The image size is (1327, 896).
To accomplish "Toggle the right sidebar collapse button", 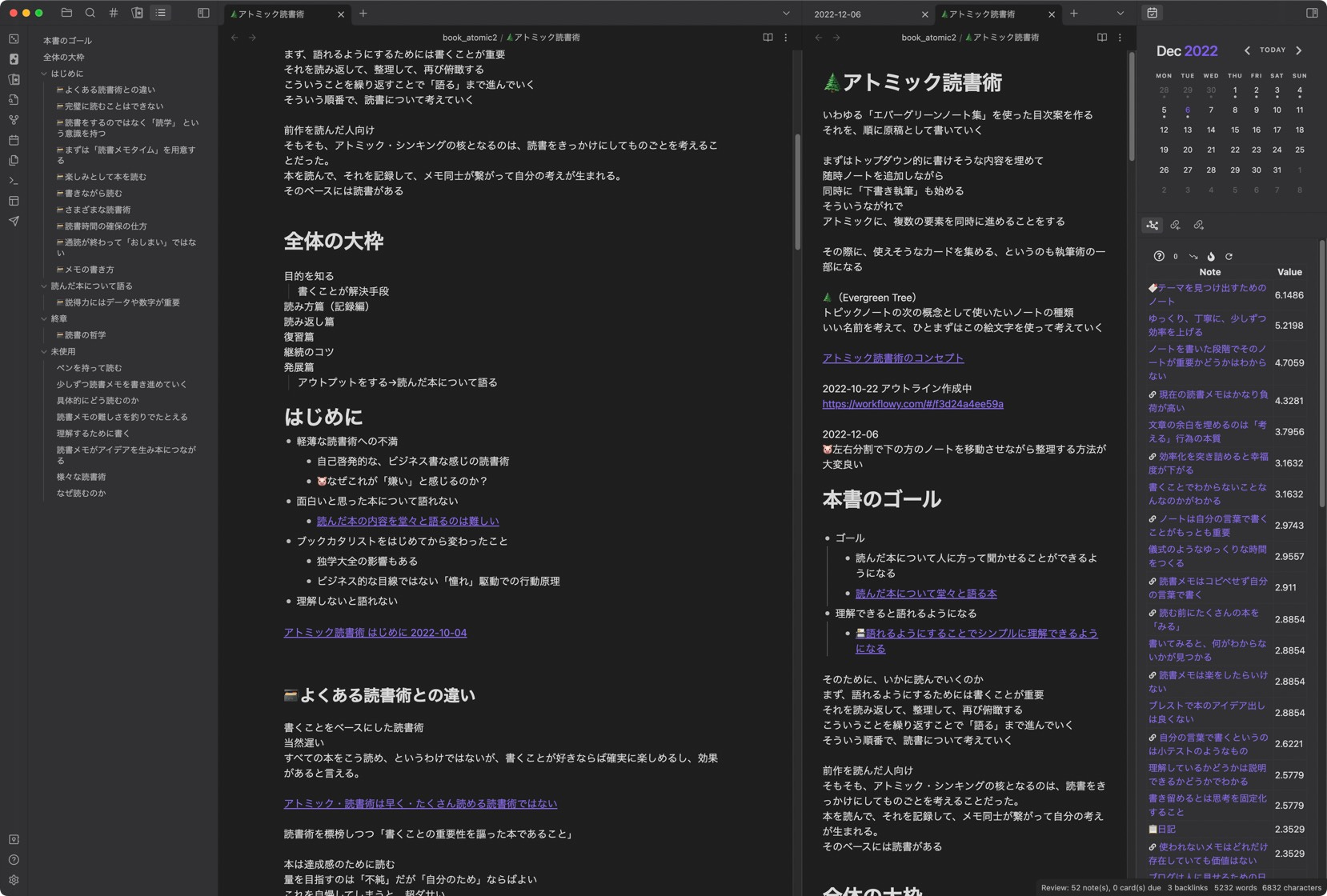I will pos(1311,13).
